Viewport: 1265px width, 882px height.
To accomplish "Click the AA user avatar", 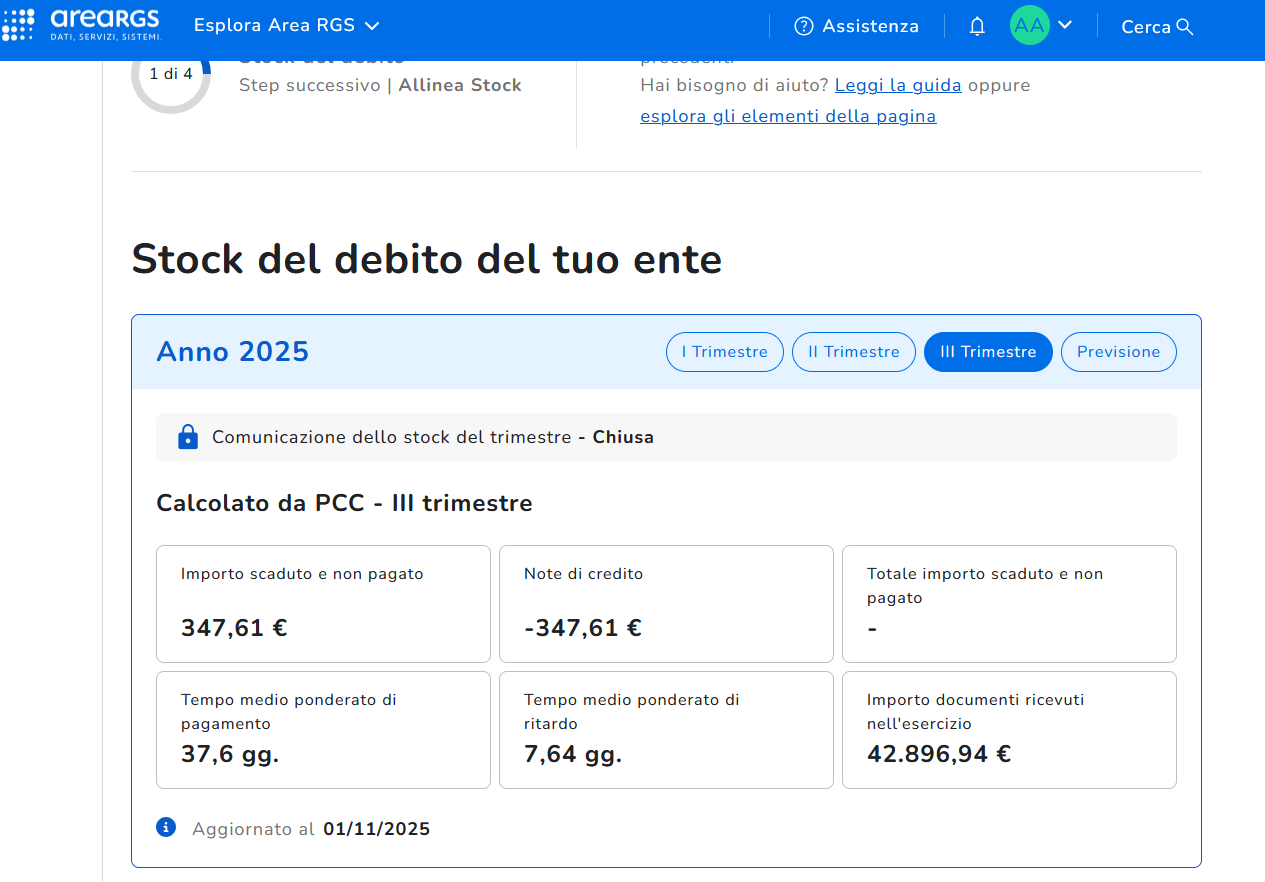I will [x=1029, y=26].
